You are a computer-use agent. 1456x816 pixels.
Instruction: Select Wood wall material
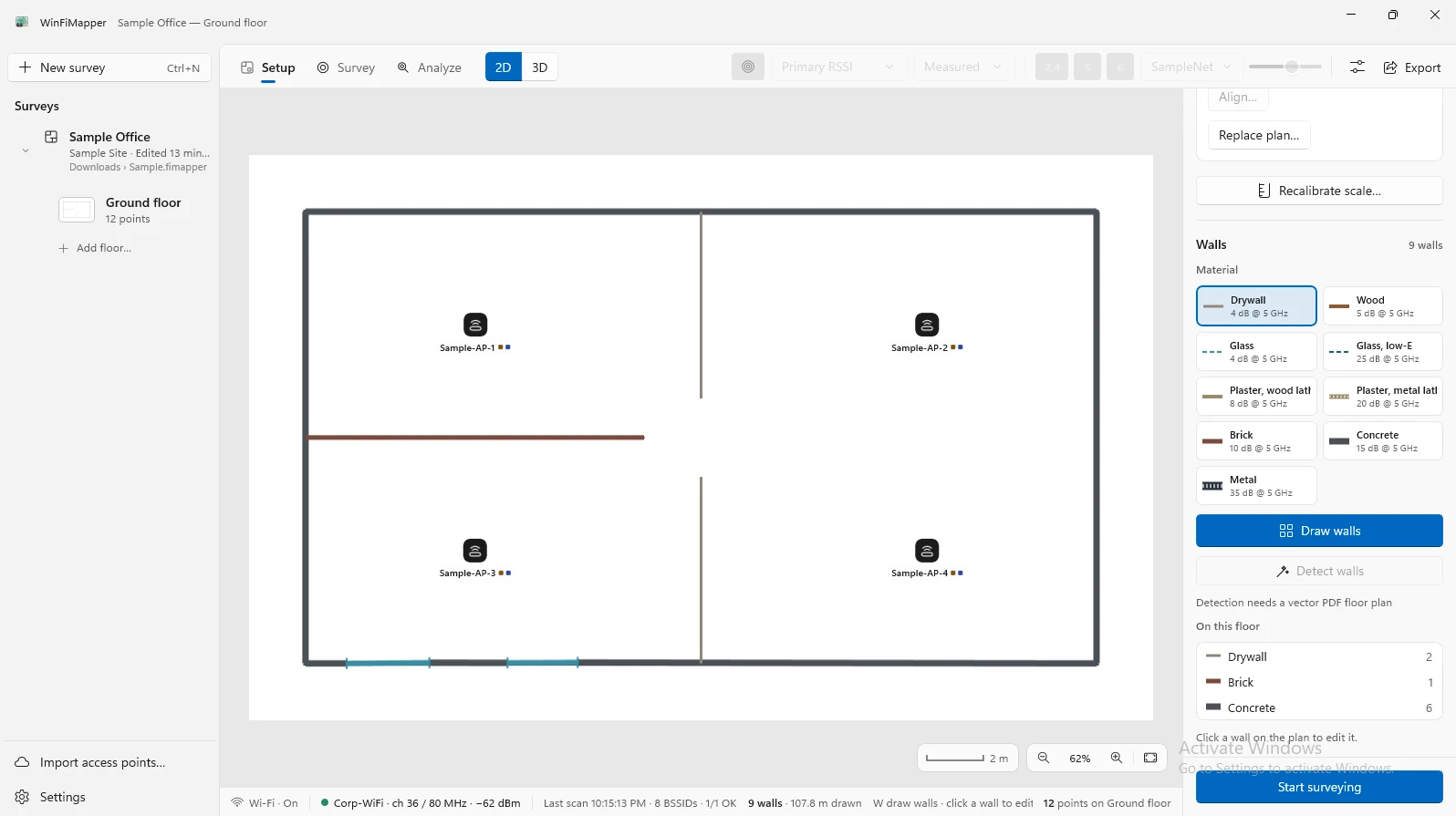click(x=1383, y=306)
